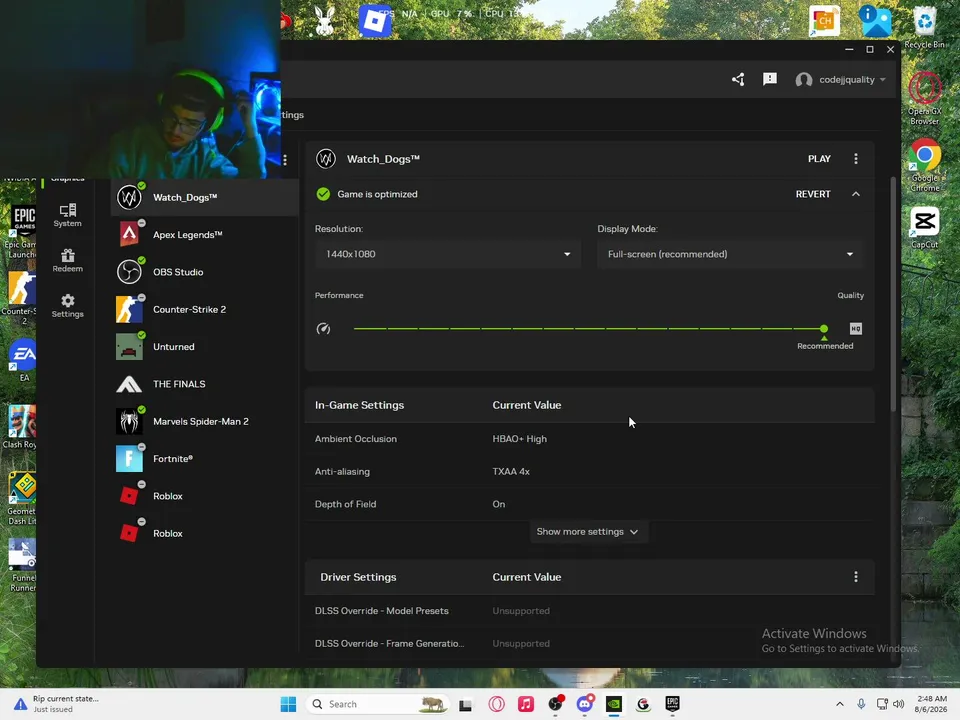Open the Rip current statement news widget

tap(56, 704)
